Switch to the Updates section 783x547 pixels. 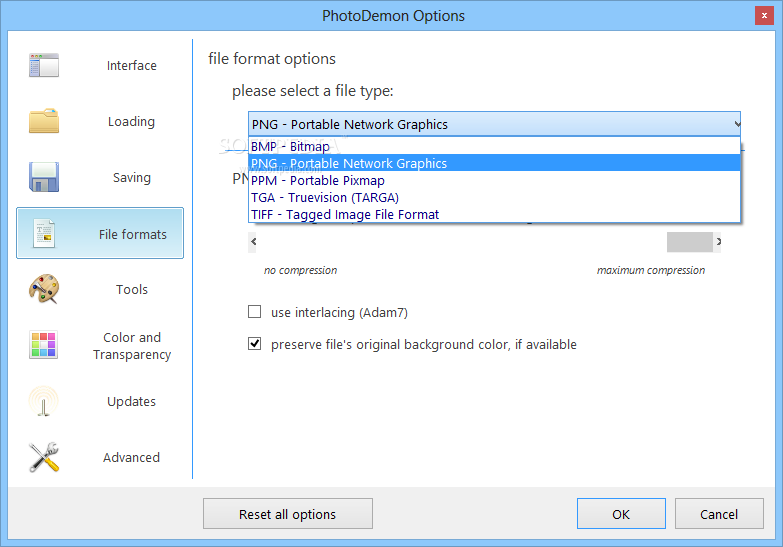click(x=100, y=401)
